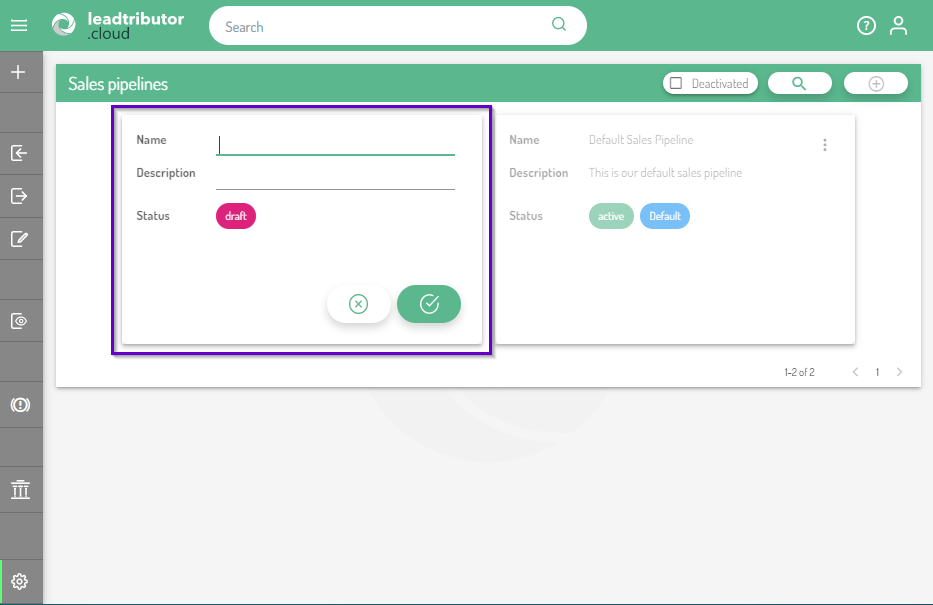The image size is (933, 605).
Task: Open three-dot menu on Default Sales Pipeline
Action: (825, 145)
